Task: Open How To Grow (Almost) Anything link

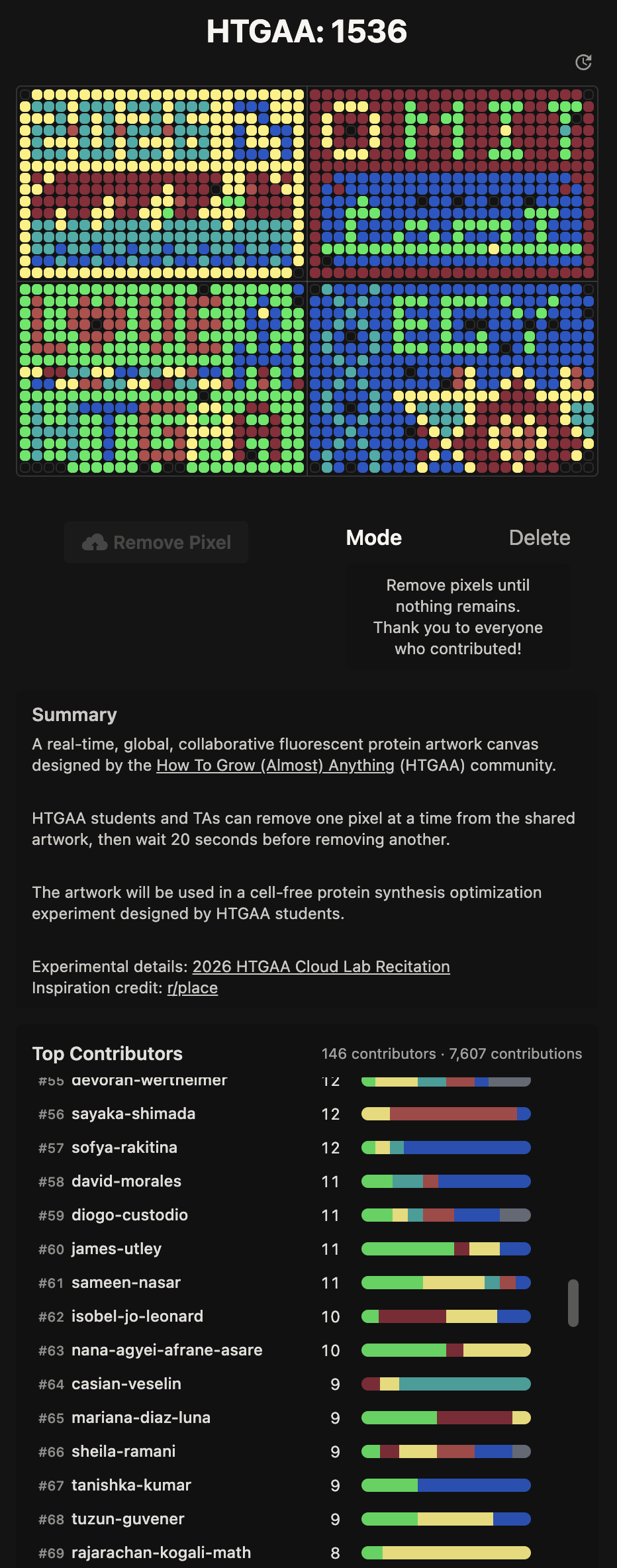Action: click(275, 765)
